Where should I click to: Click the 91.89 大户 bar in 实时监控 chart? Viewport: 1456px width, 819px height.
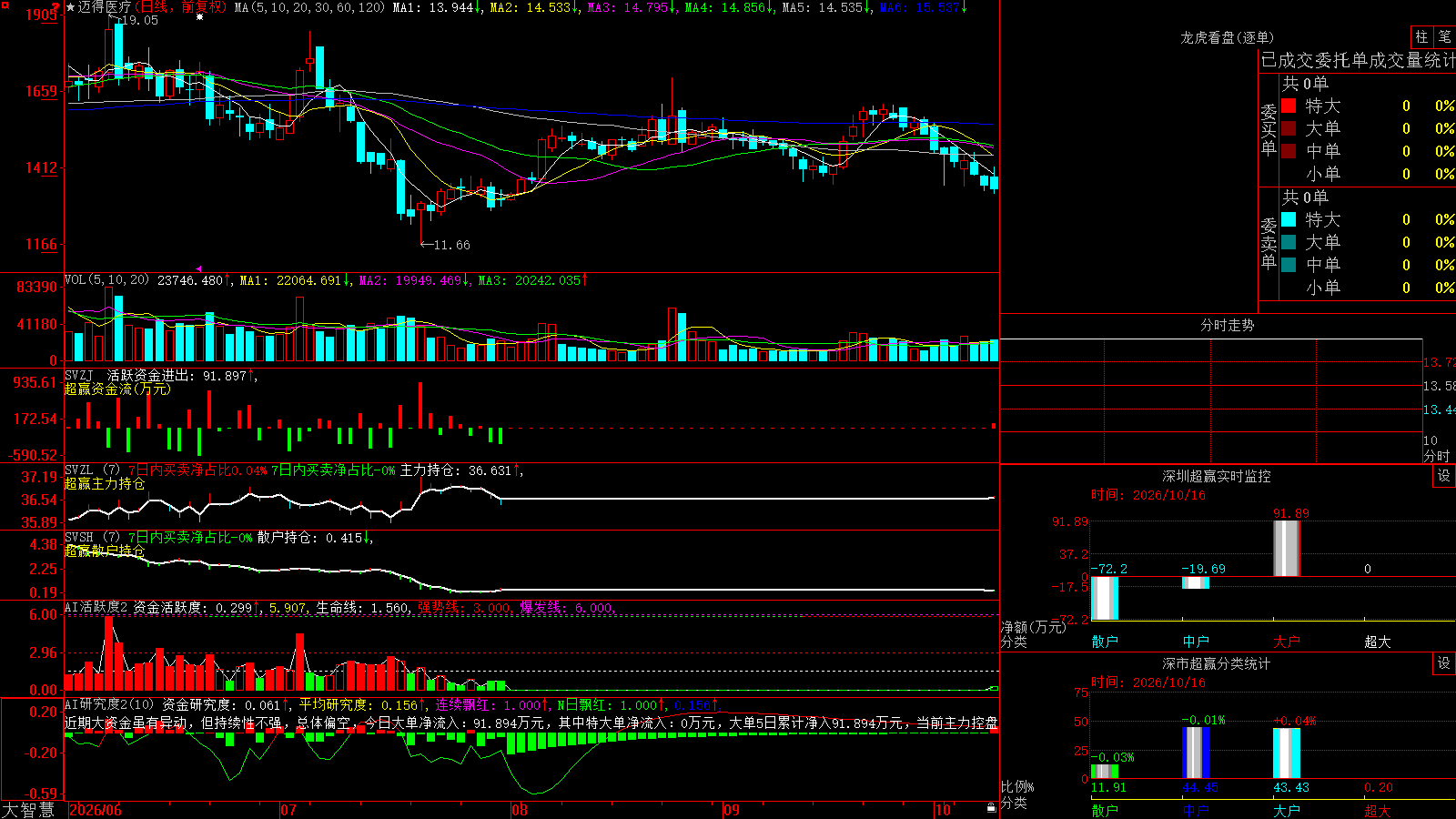click(x=1287, y=548)
